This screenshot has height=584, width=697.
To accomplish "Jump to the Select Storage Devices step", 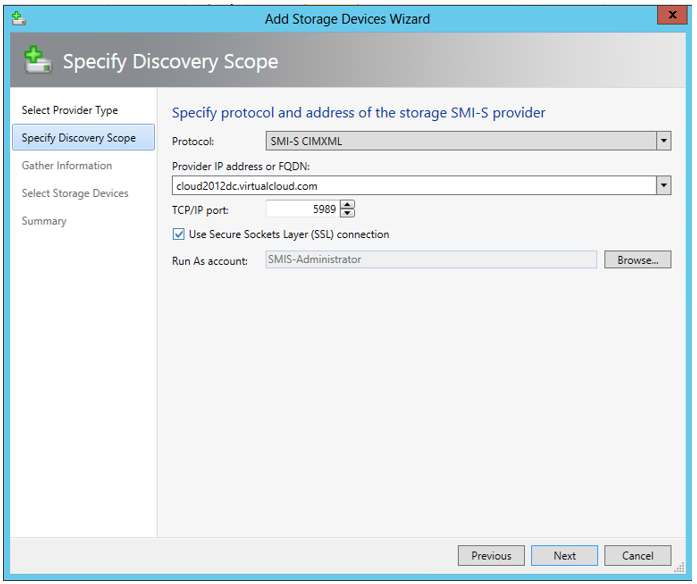I will pyautogui.click(x=75, y=193).
